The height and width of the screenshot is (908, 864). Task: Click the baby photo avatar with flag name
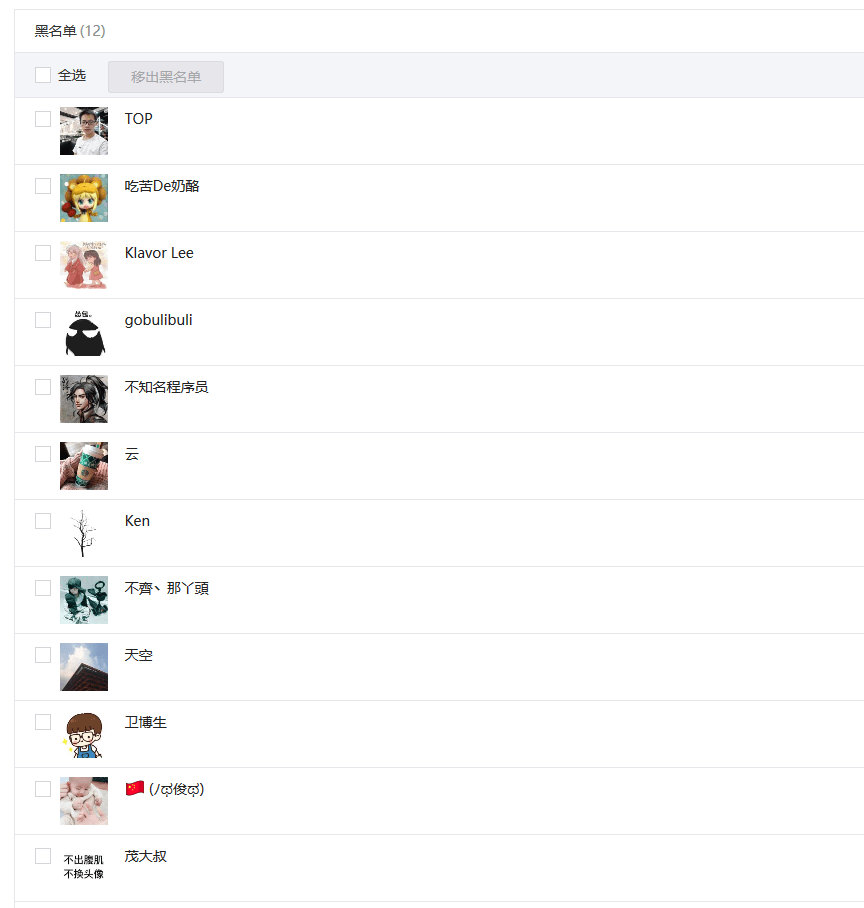(x=84, y=801)
